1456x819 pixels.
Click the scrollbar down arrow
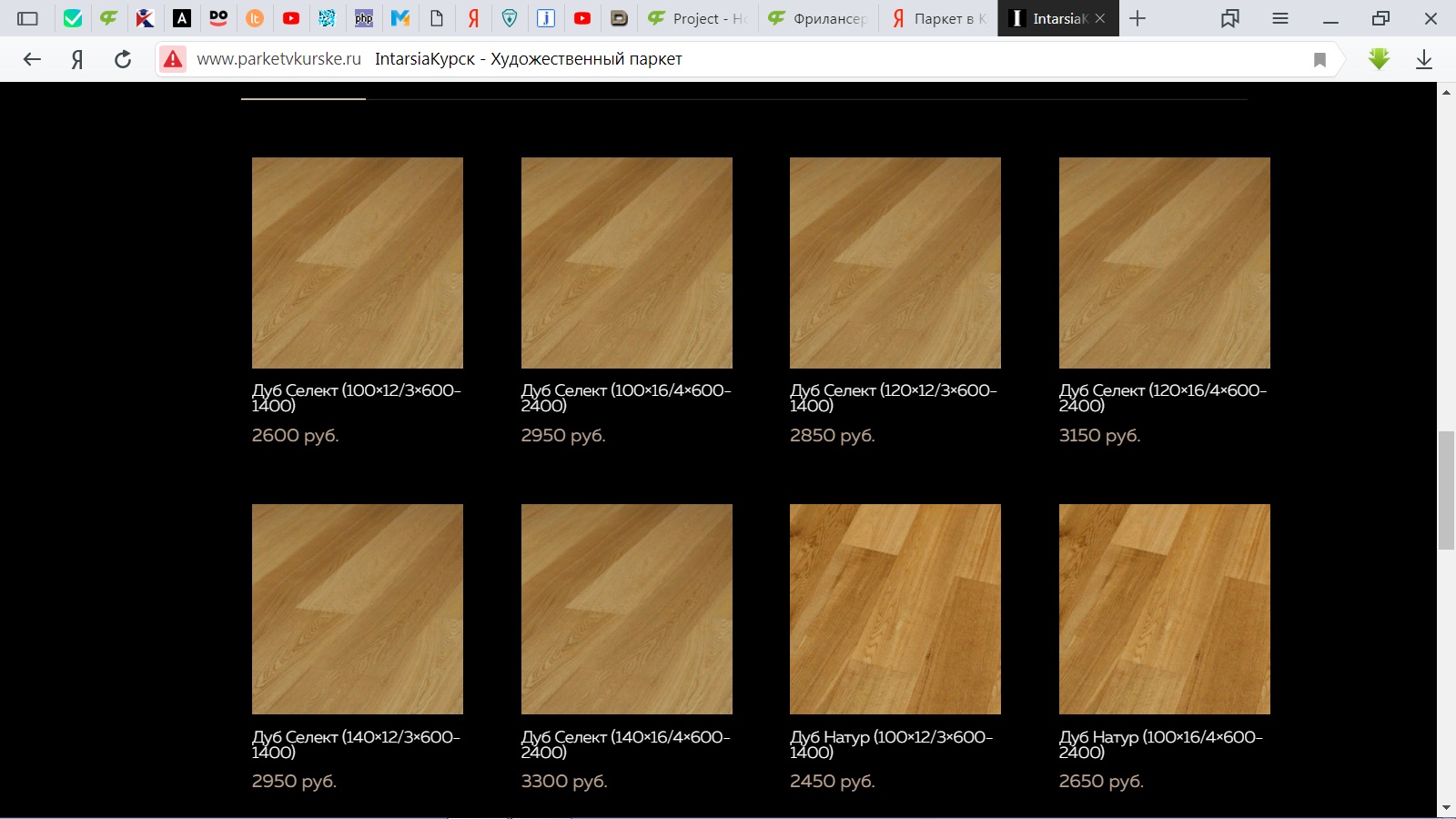pyautogui.click(x=1446, y=808)
